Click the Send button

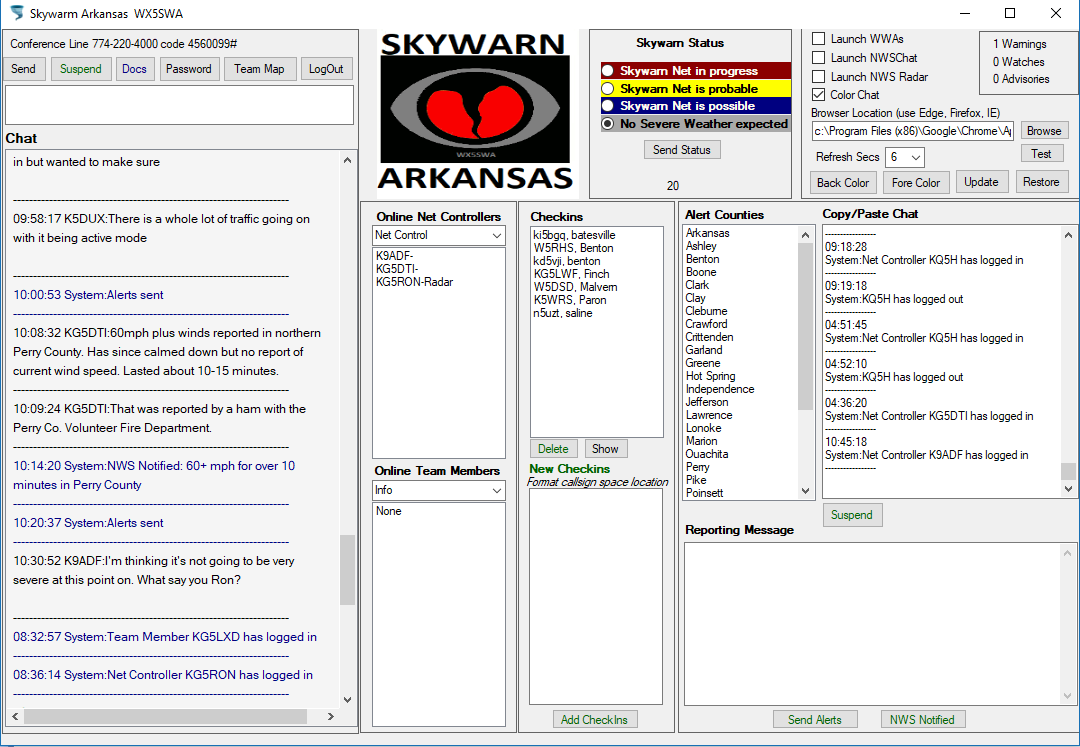pos(23,69)
